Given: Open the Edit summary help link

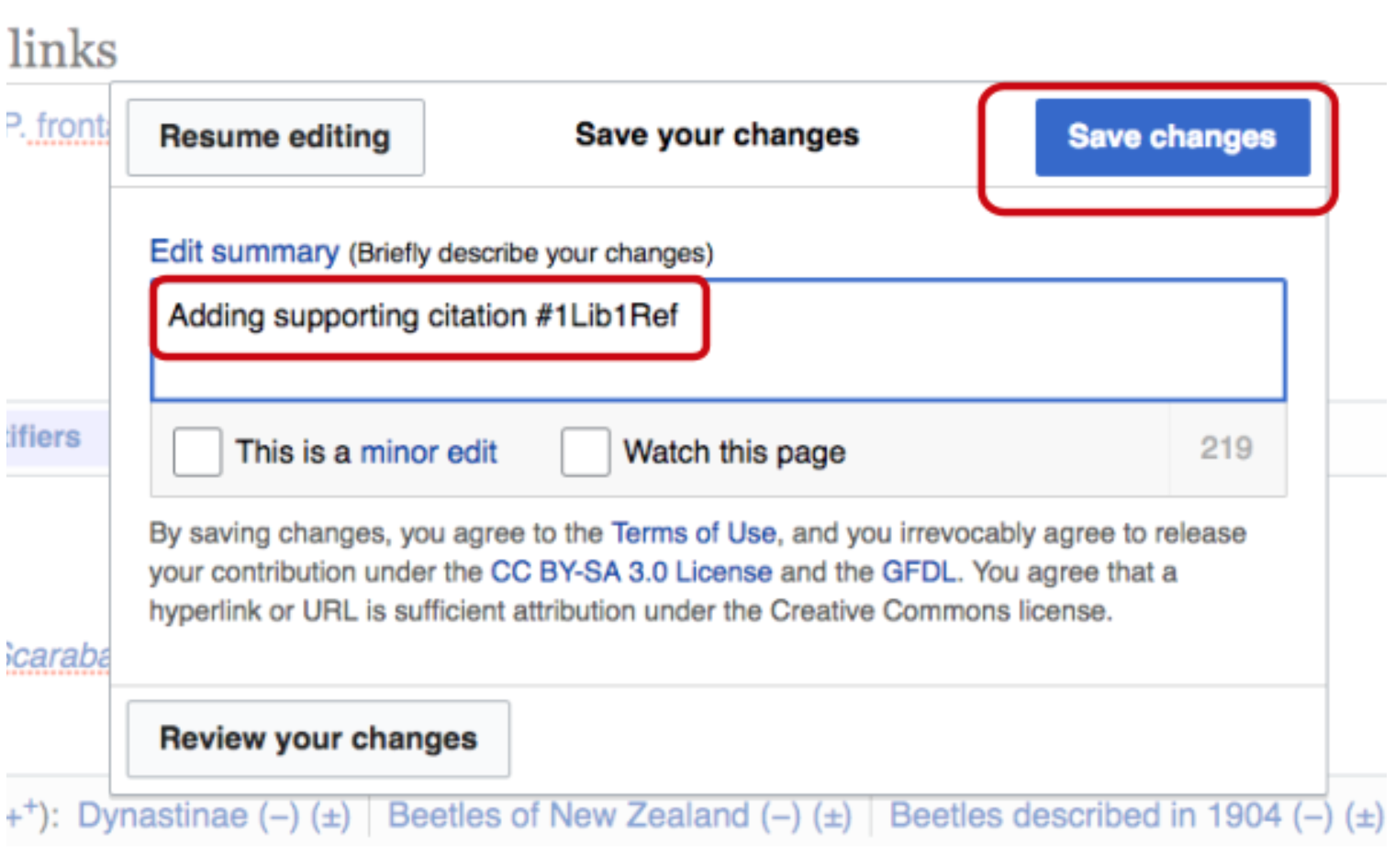Looking at the screenshot, I should click(x=244, y=251).
